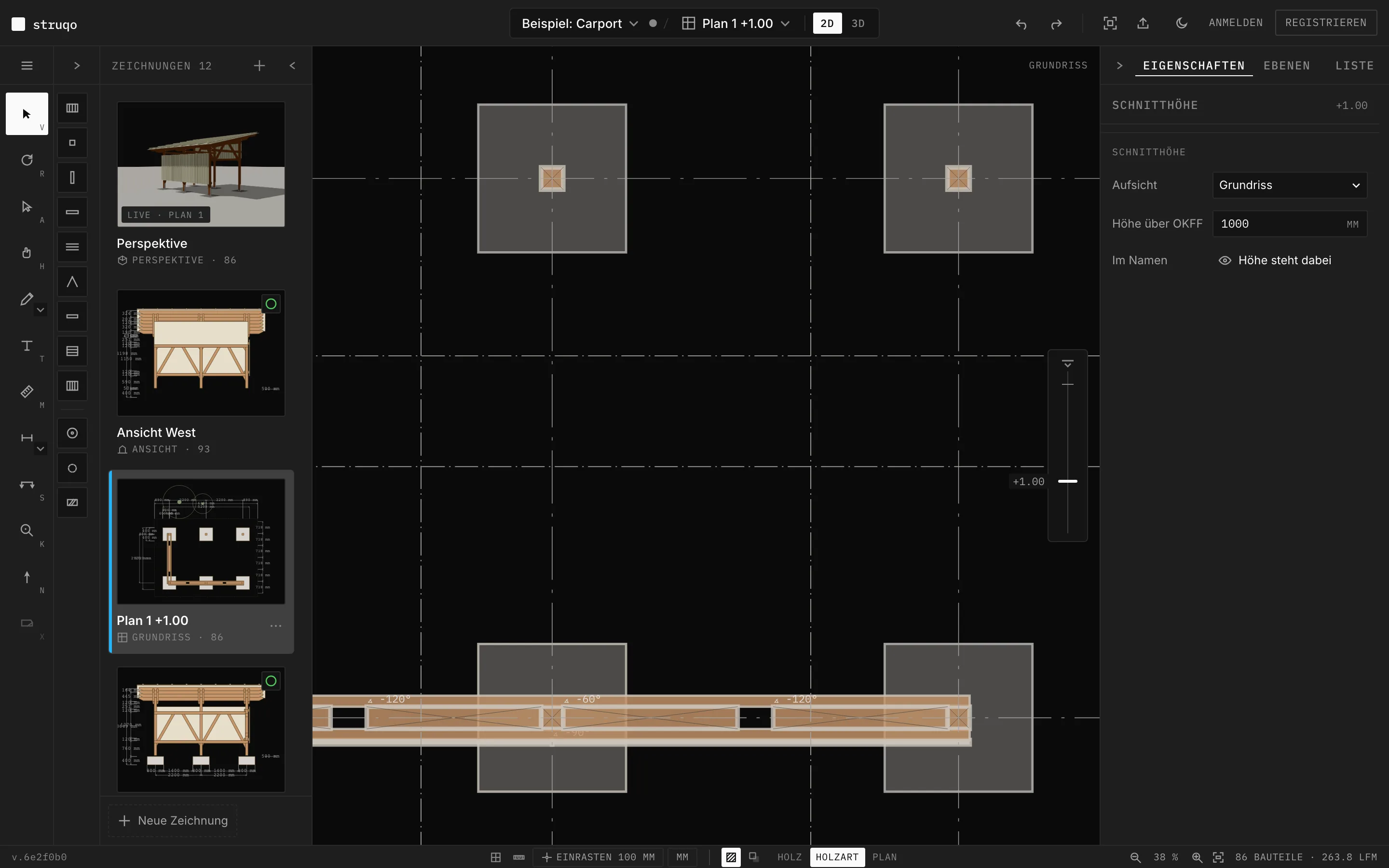Click the ANMELDEN link
Viewport: 1389px width, 868px height.
point(1236,22)
